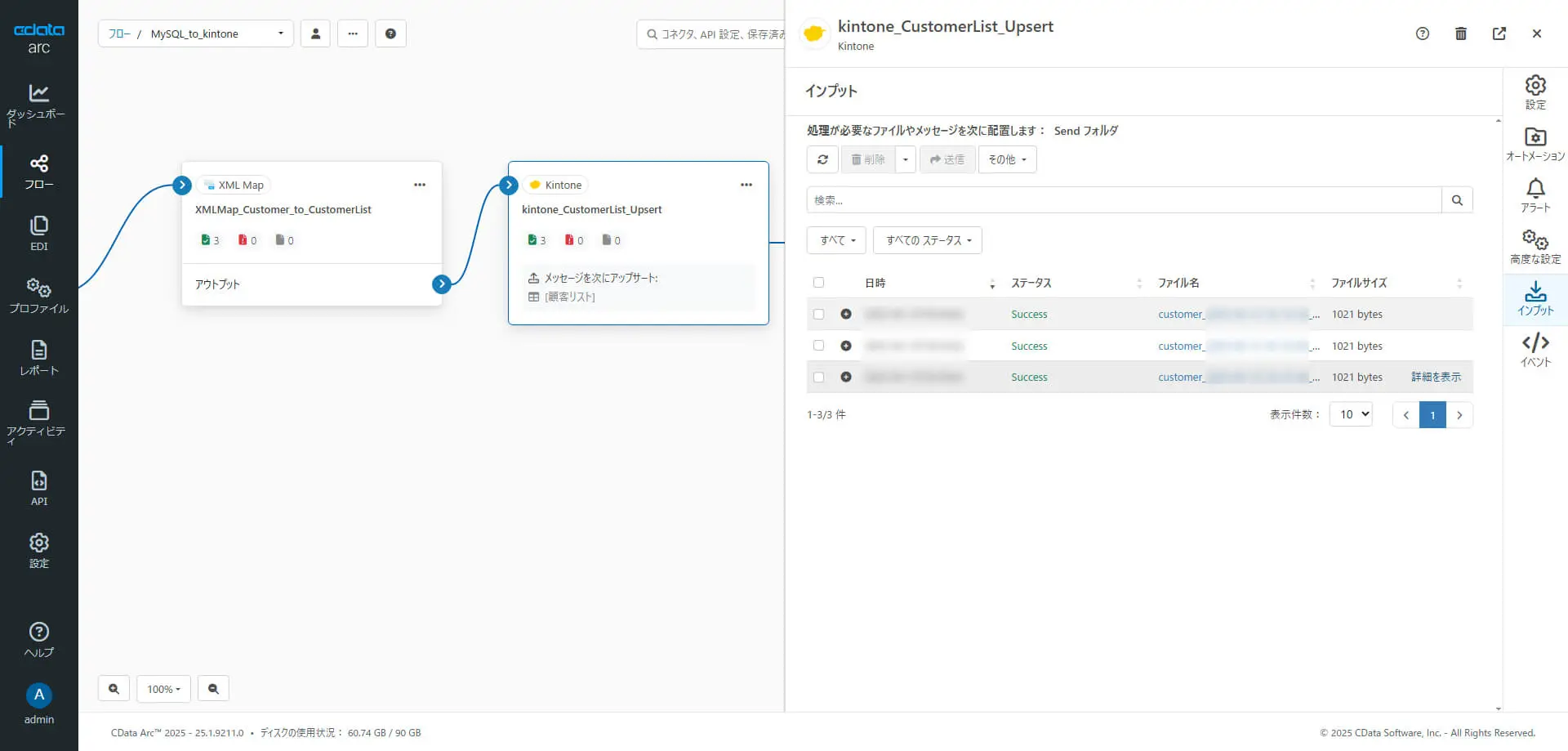Screen dimensions: 1568x751
Task: Open the 表示件数 page size dropdown
Action: click(1351, 414)
